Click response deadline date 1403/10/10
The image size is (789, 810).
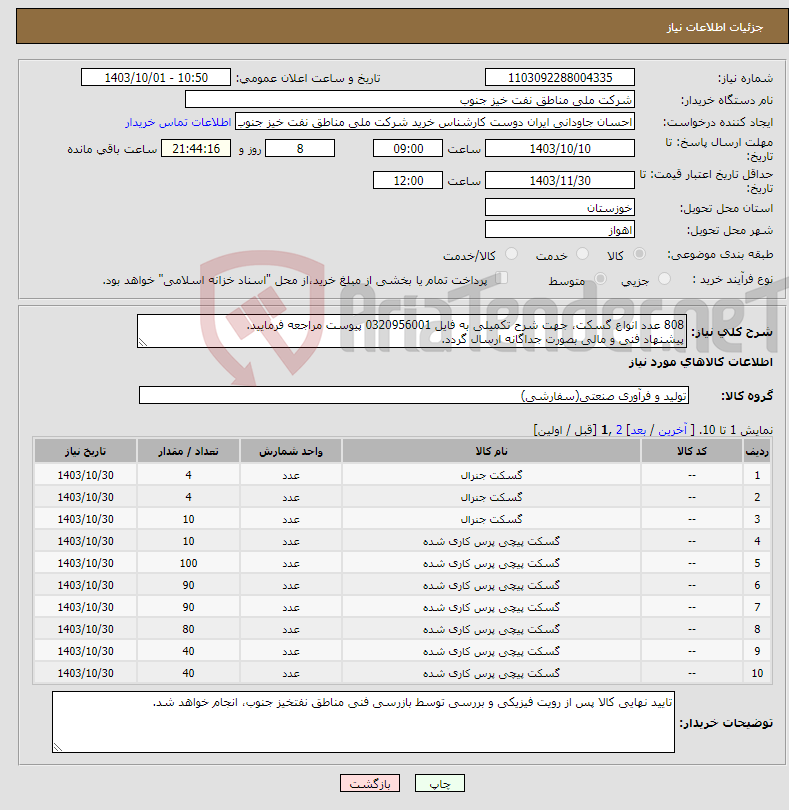click(560, 148)
